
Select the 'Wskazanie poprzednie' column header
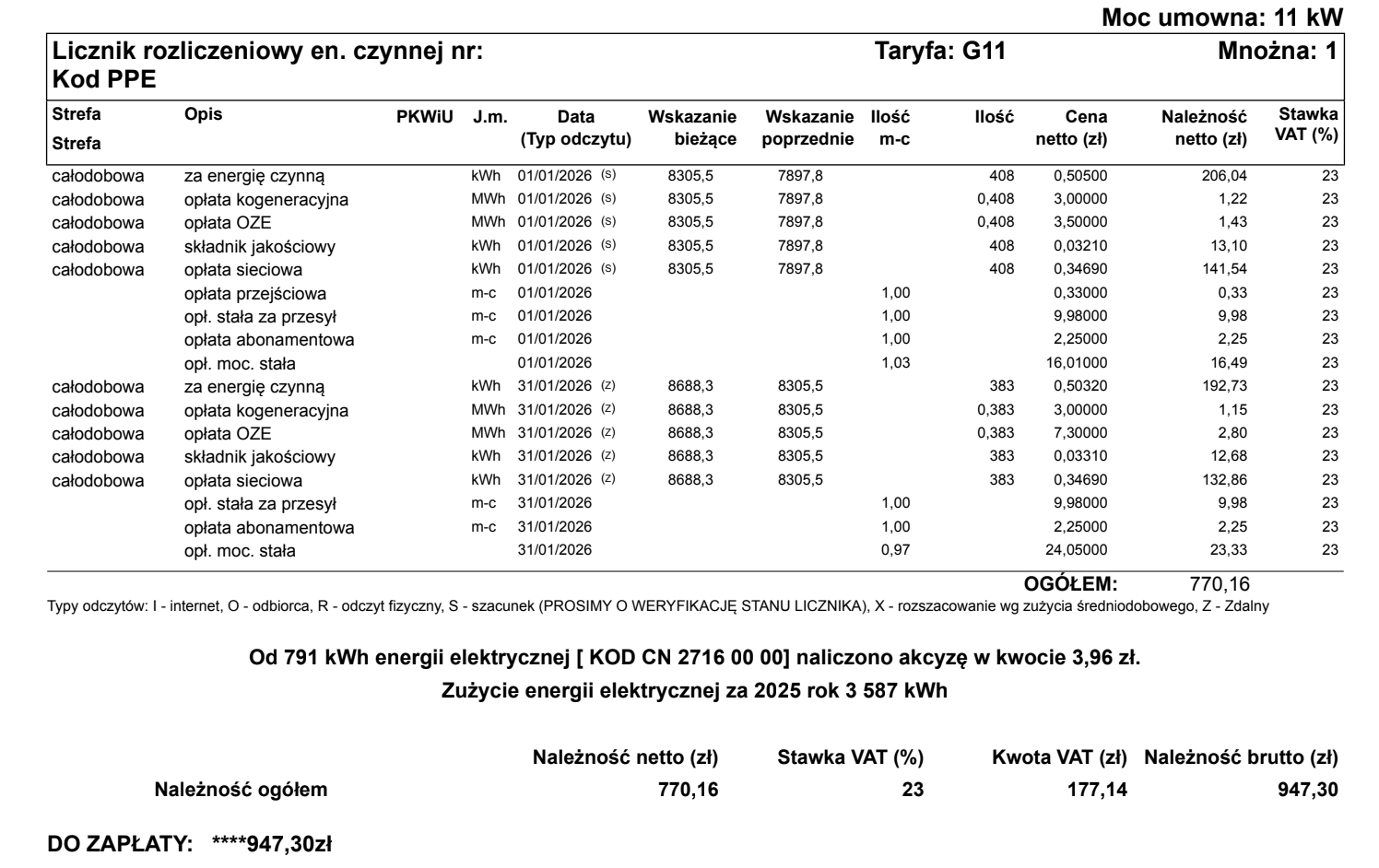tap(808, 128)
